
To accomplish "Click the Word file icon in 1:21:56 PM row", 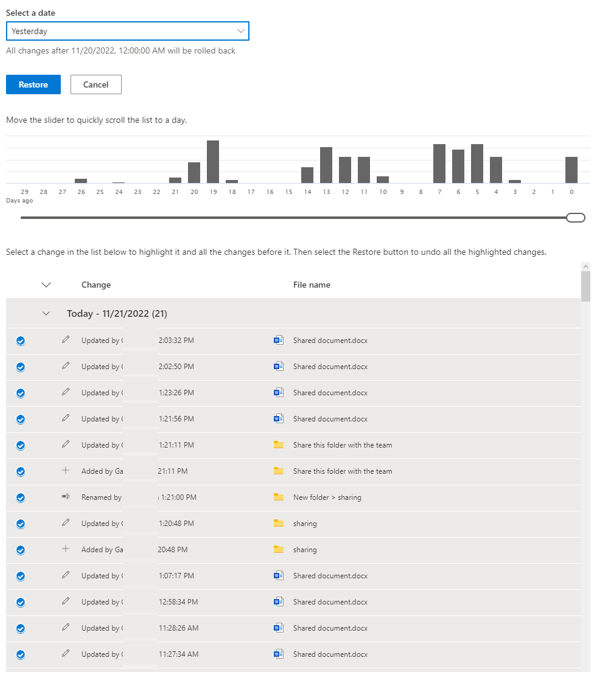I will (x=278, y=419).
